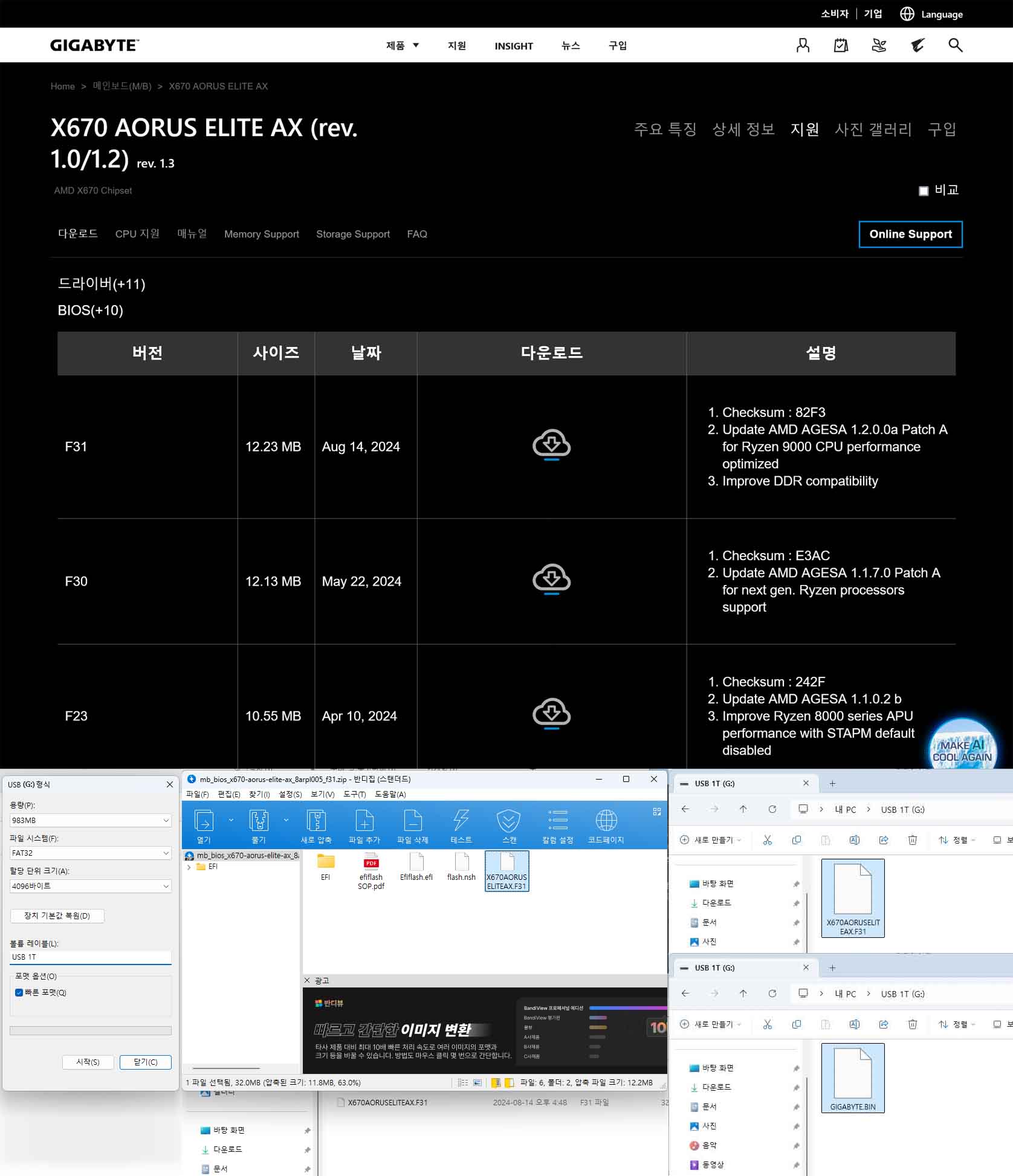Screen dimensions: 1013x1176
Task: Open the arrow next to Bandizip 열기
Action: 231,820
